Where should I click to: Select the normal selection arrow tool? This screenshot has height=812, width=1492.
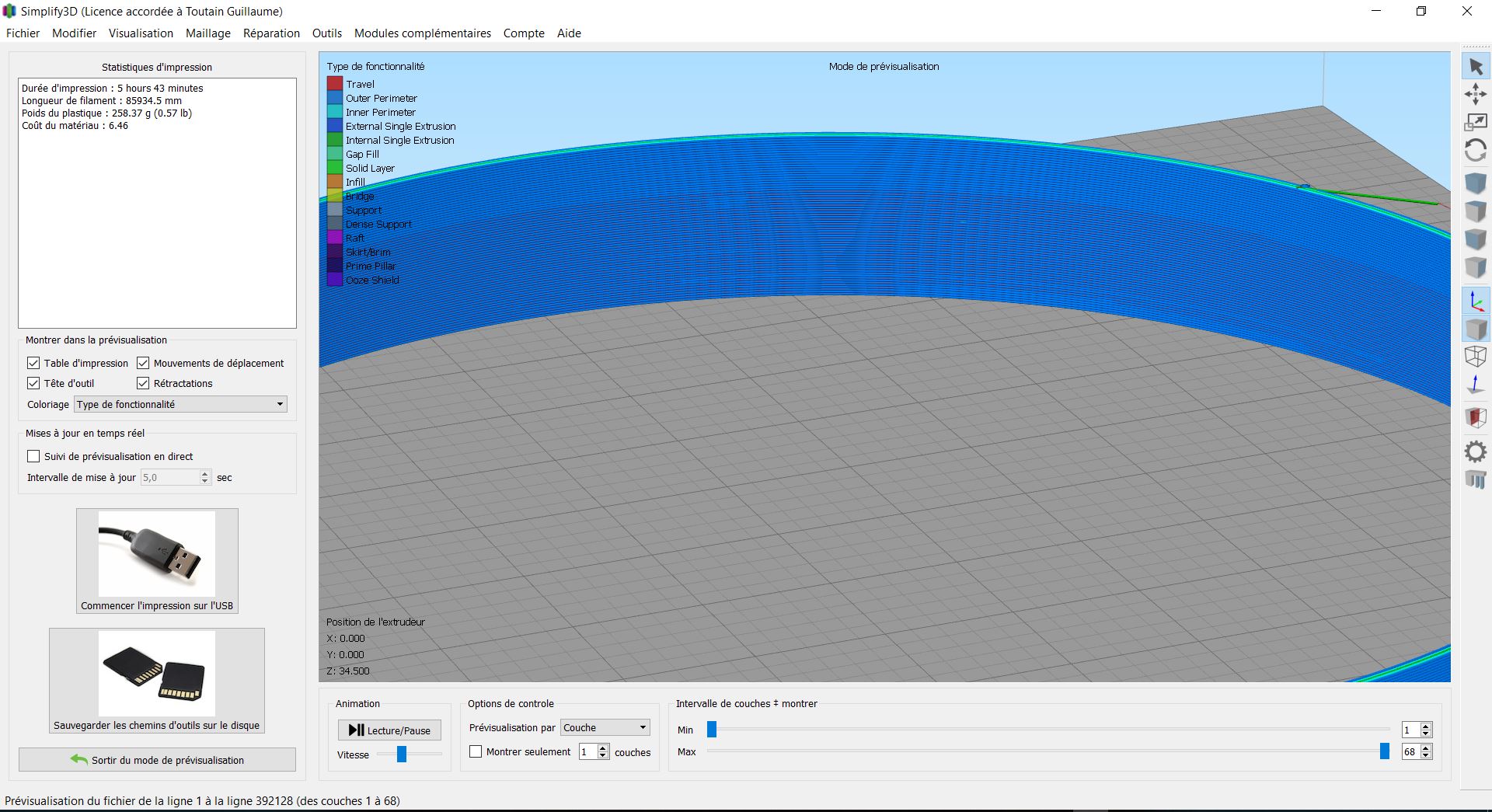pyautogui.click(x=1476, y=67)
